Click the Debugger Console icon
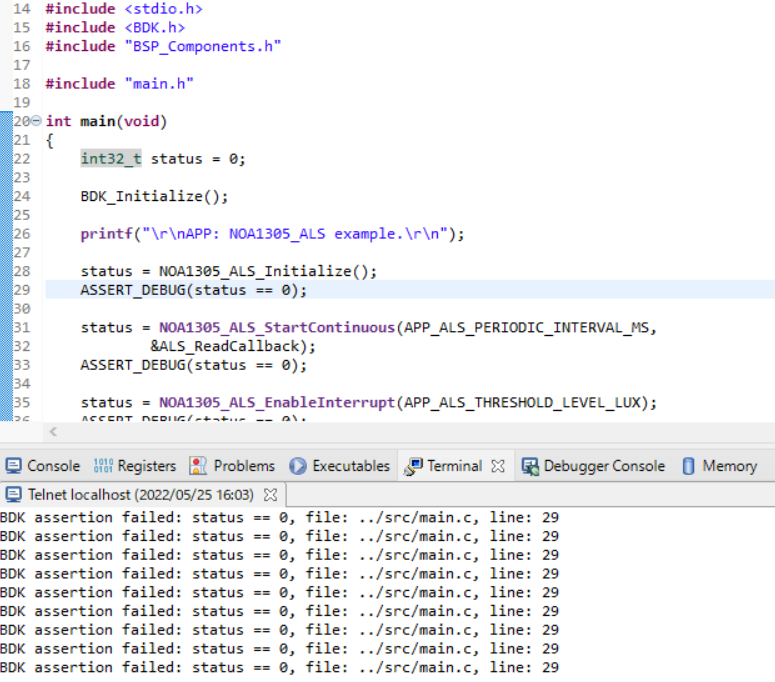This screenshot has height=682, width=775. (x=530, y=467)
